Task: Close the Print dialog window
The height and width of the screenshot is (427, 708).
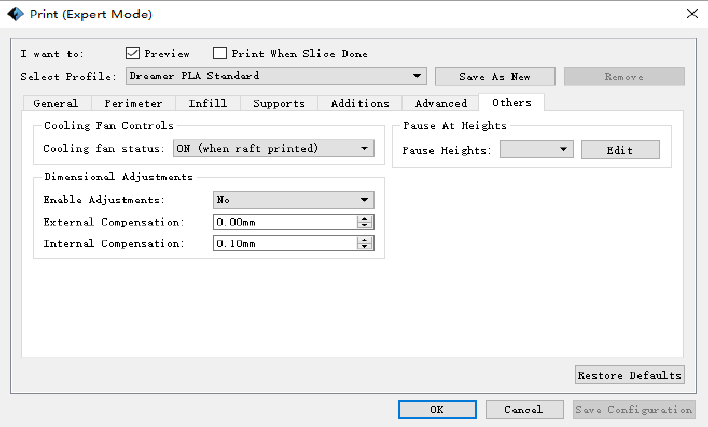Action: (691, 13)
